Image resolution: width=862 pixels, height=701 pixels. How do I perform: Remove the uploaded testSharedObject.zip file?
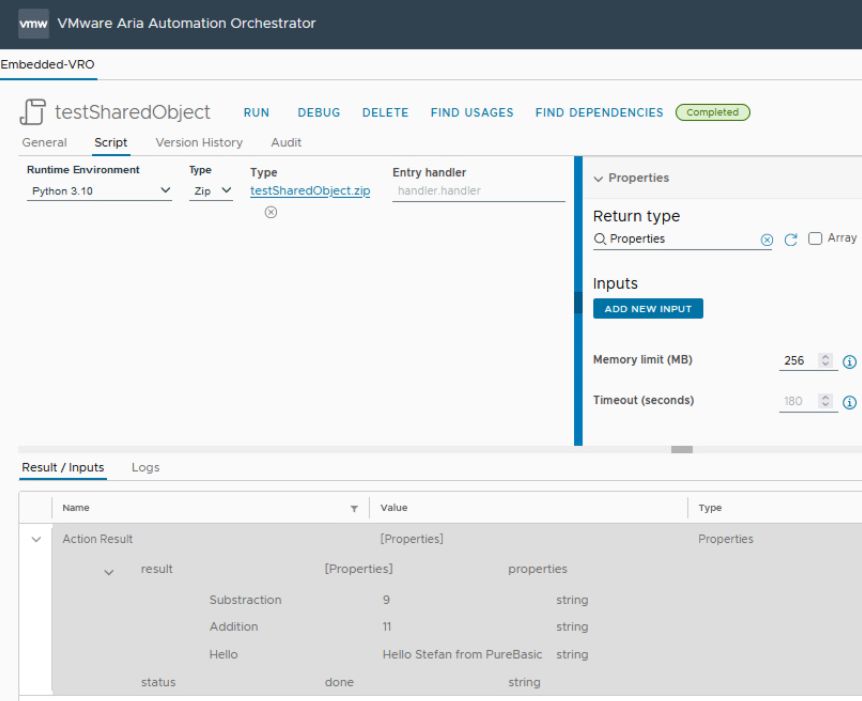point(270,212)
